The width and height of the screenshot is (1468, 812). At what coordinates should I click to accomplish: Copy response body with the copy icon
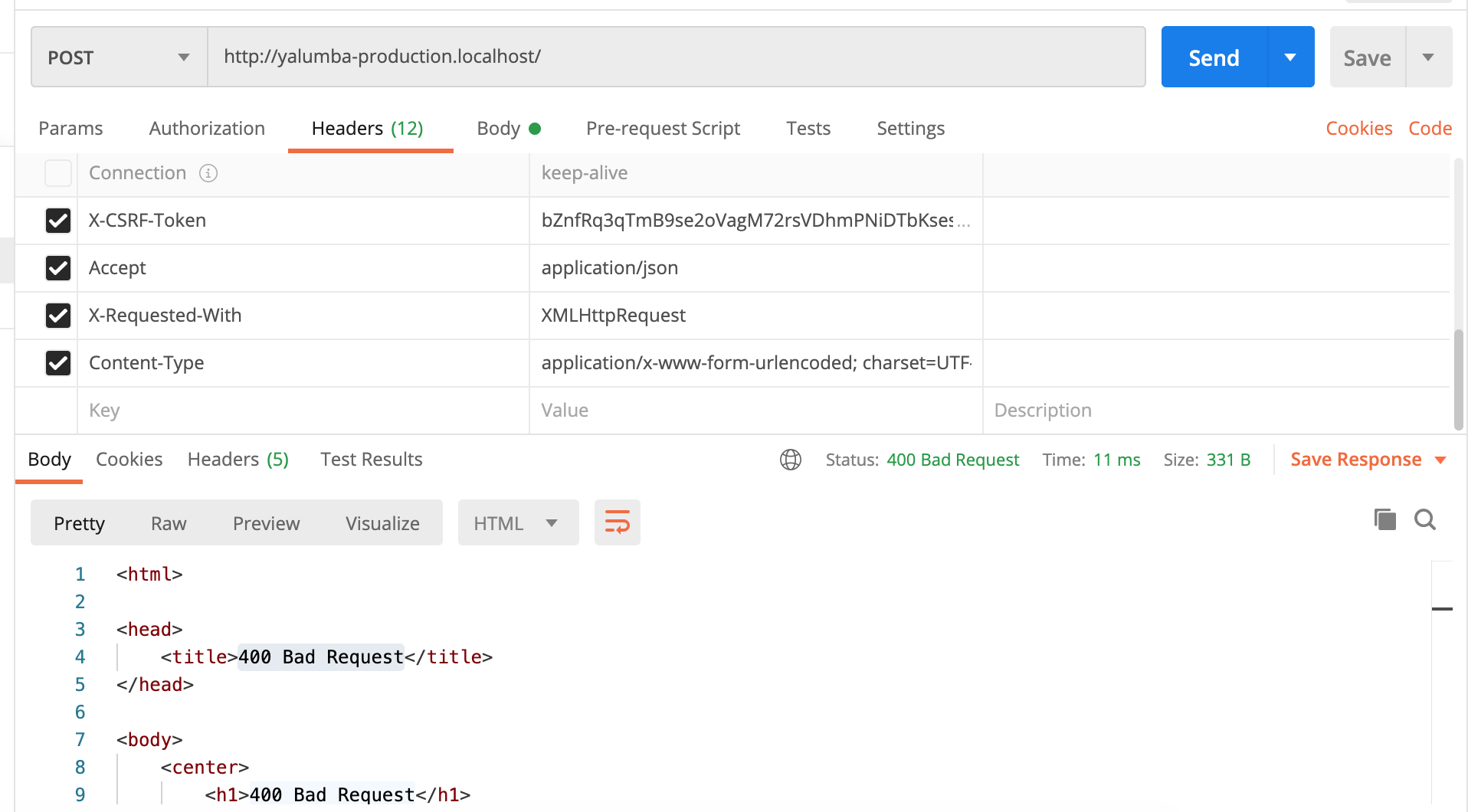click(1384, 519)
